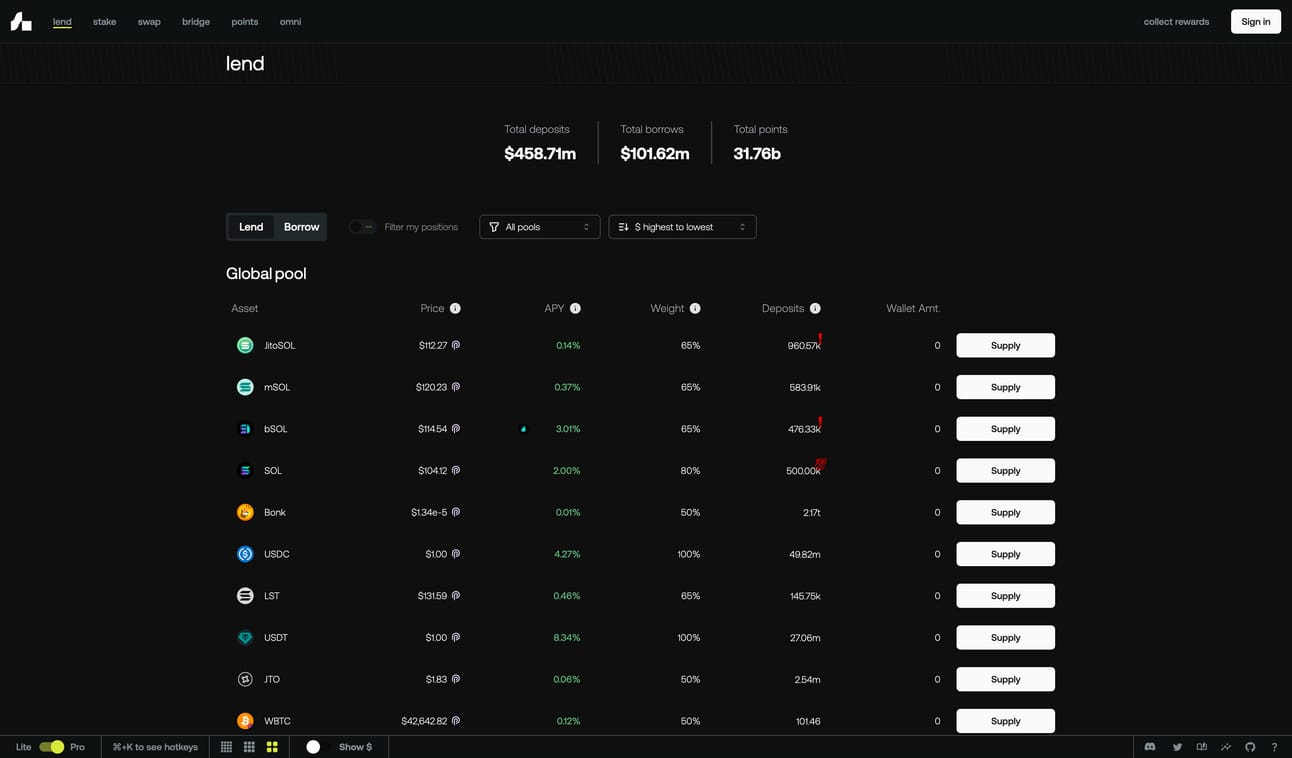Click the bSOL asset icon
The height and width of the screenshot is (758, 1292).
[x=245, y=429]
